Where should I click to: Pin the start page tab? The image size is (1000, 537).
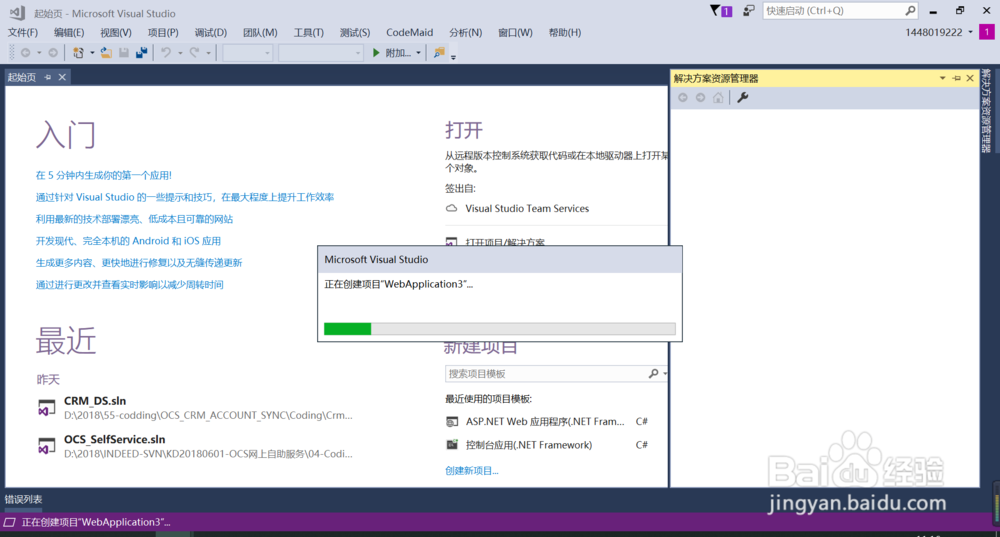pos(48,77)
